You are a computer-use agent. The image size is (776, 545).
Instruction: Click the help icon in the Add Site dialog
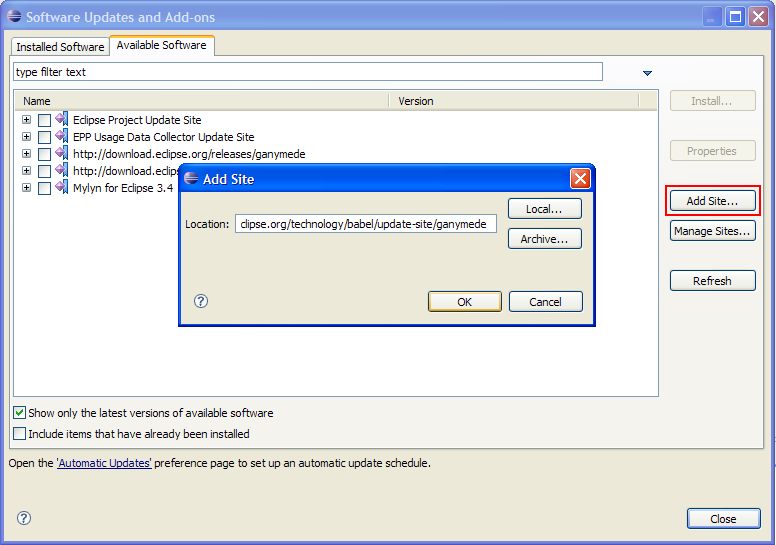click(x=201, y=301)
